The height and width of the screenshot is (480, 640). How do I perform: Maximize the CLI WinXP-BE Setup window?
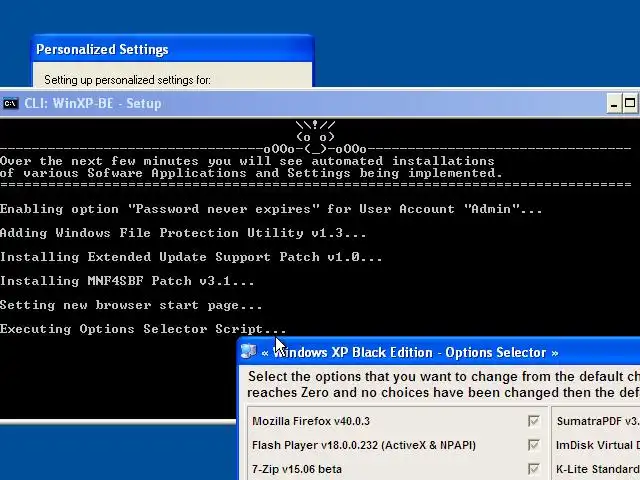point(630,104)
